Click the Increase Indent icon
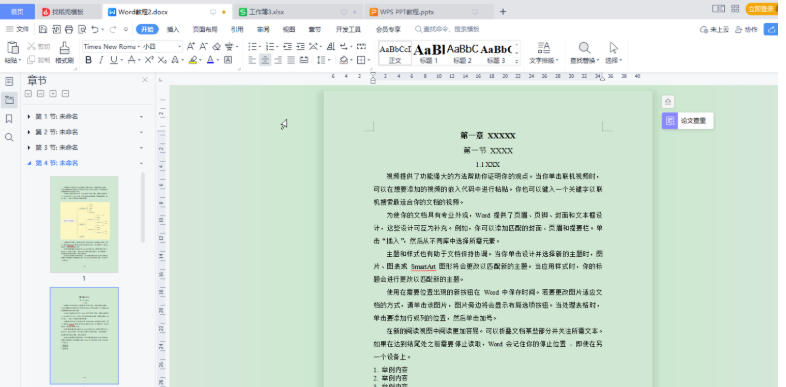786x387 pixels. pyautogui.click(x=300, y=47)
